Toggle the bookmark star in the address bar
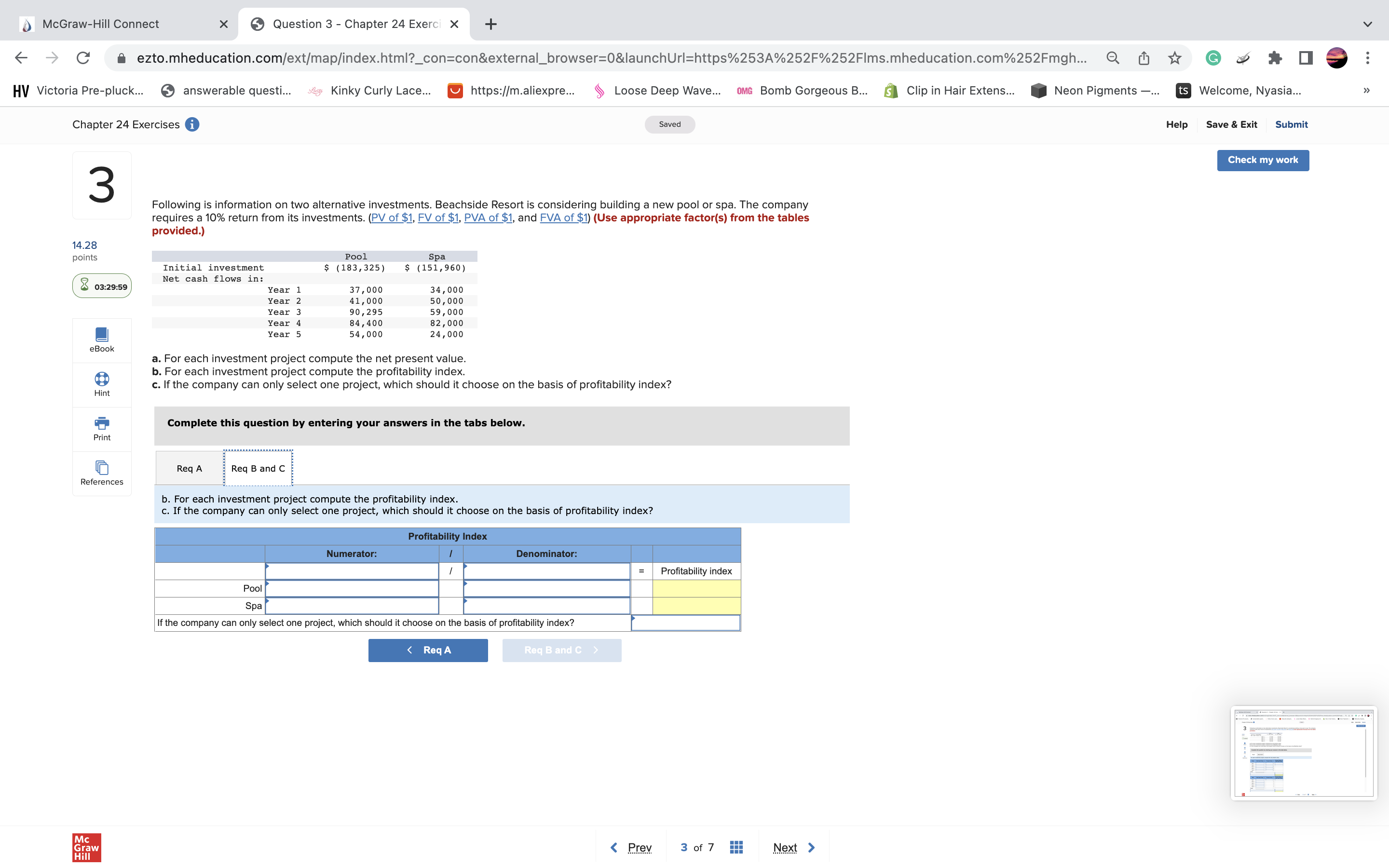The height and width of the screenshot is (868, 1389). click(1174, 57)
